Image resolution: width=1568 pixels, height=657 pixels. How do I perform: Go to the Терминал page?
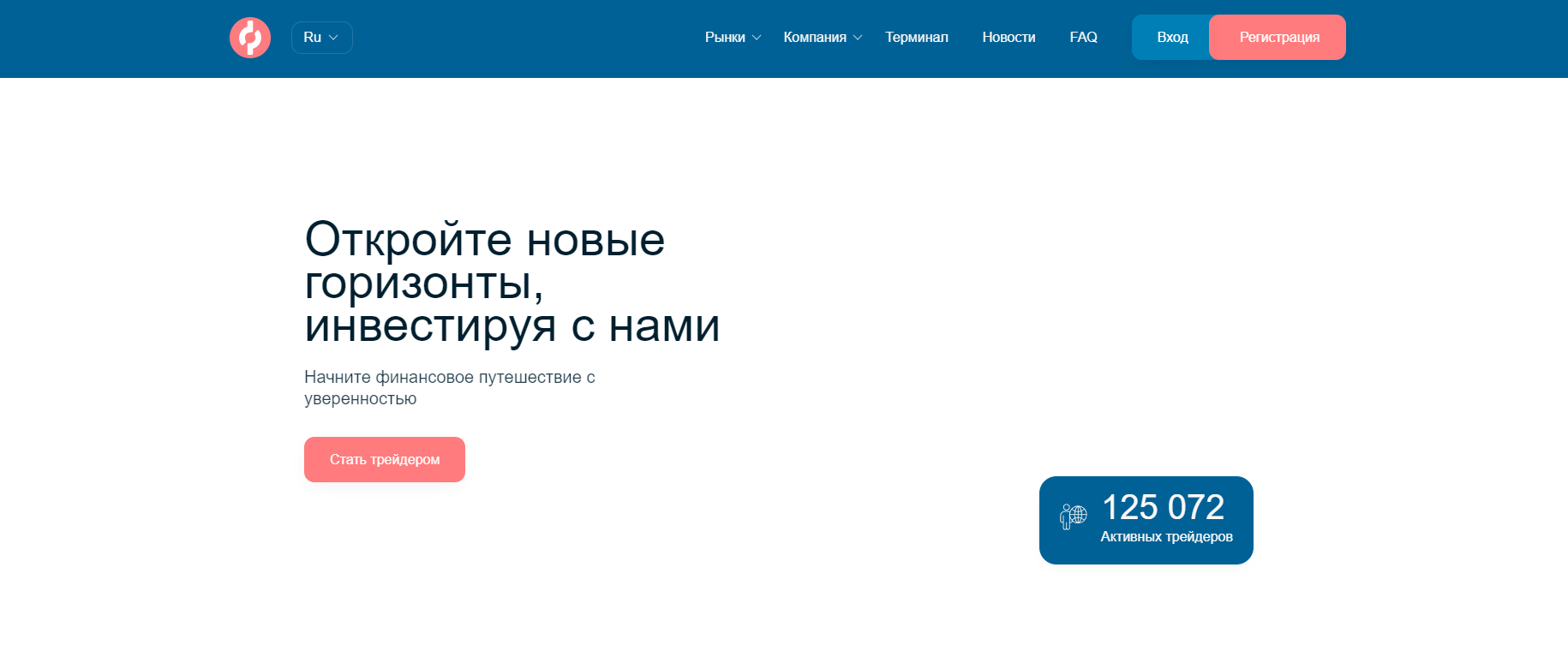[916, 38]
